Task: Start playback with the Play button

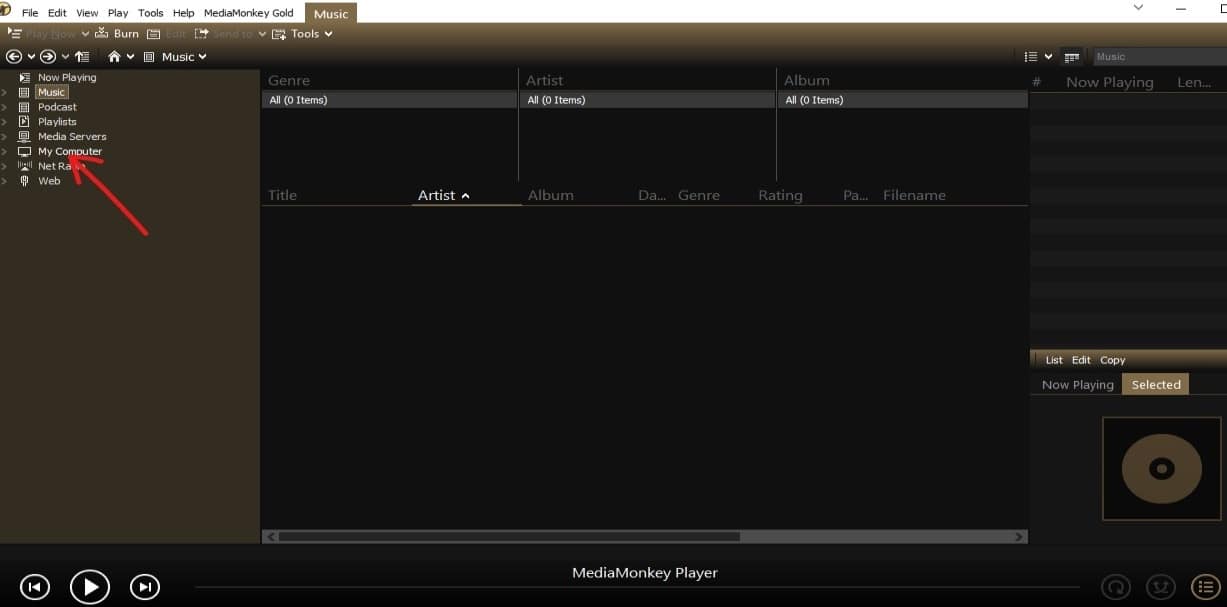Action: point(90,587)
